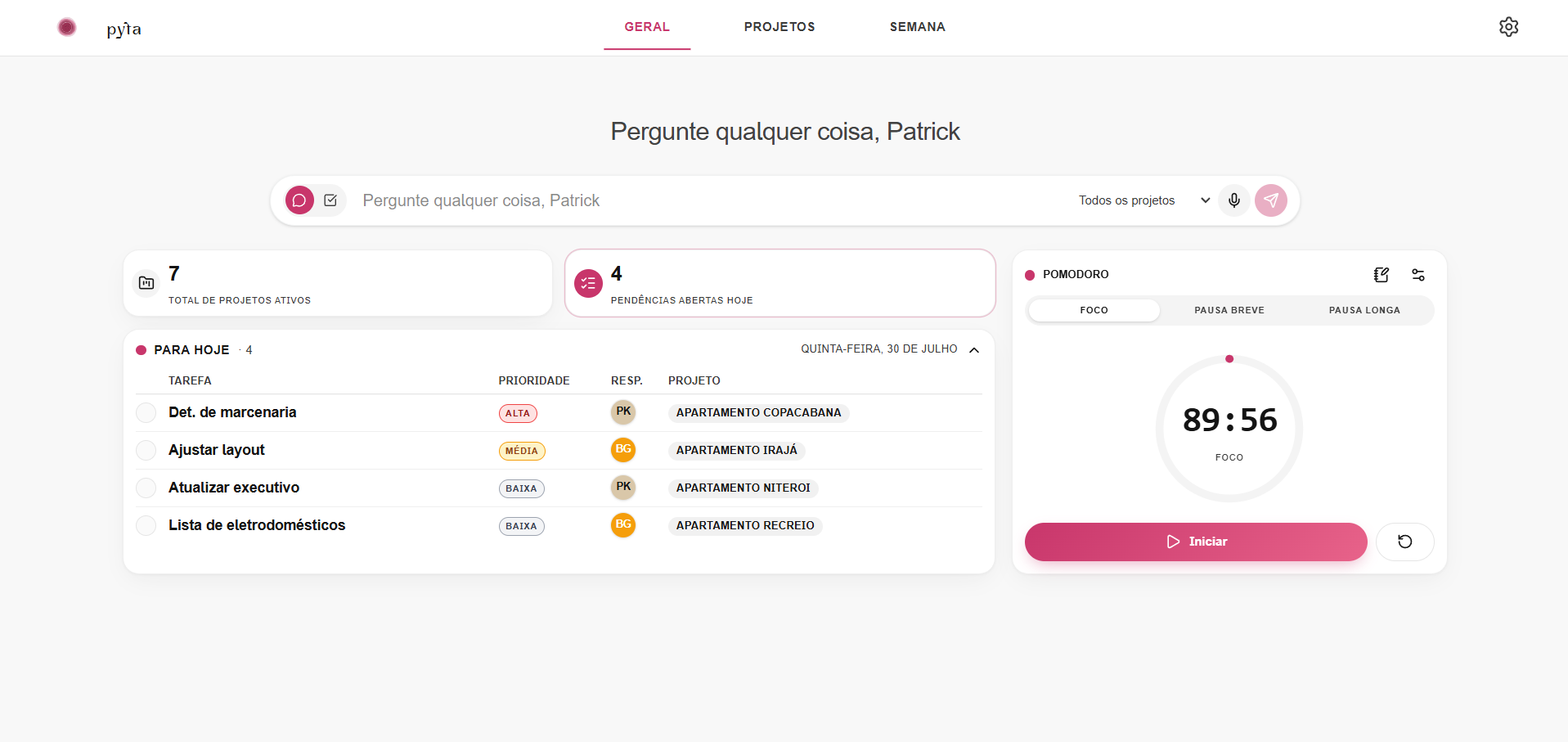Screen dimensions: 1568x742
Task: Open the Apartamento Niteroi project tag
Action: click(743, 488)
